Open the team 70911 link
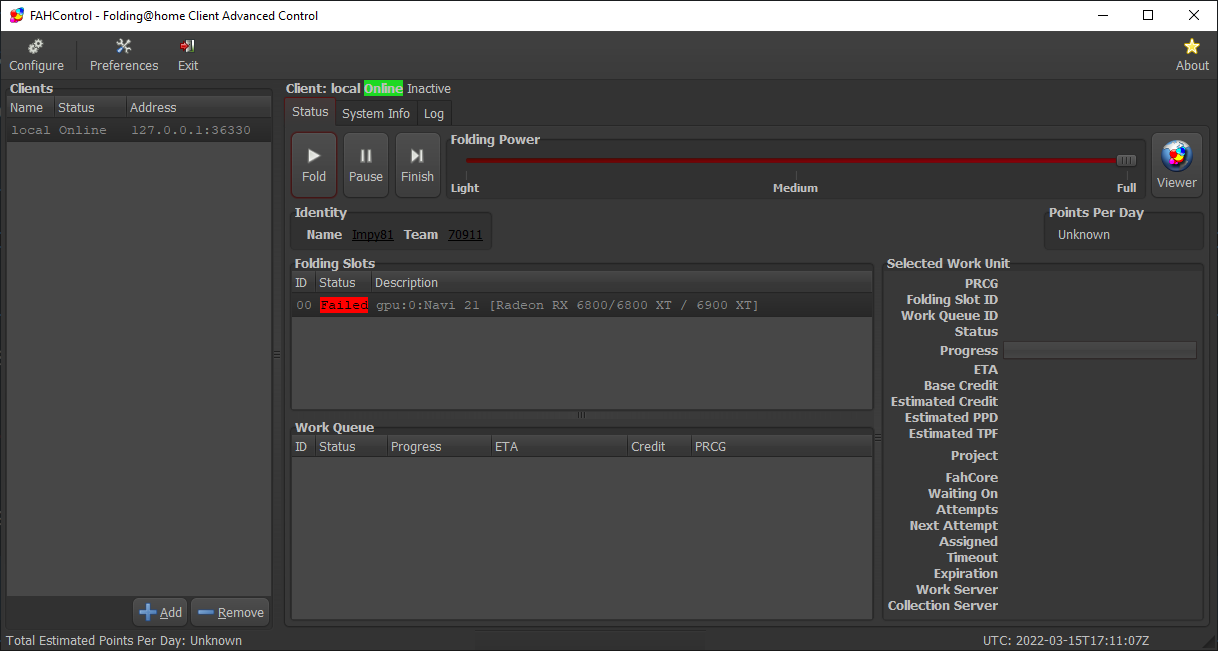1218x651 pixels. click(465, 235)
